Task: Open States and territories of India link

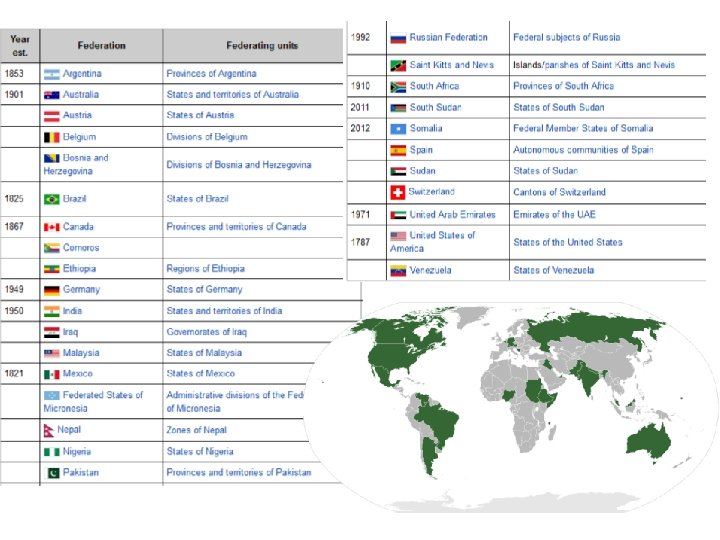Action: point(224,311)
